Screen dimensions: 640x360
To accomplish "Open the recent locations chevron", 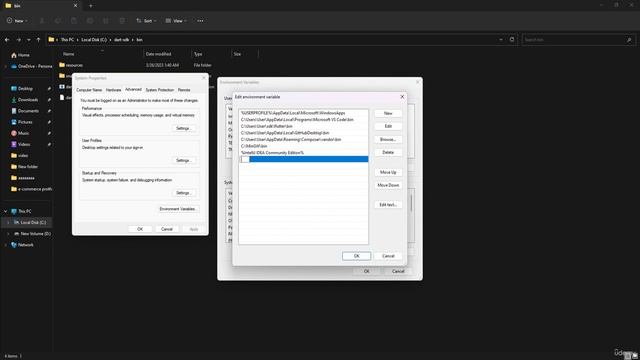I will point(29,40).
